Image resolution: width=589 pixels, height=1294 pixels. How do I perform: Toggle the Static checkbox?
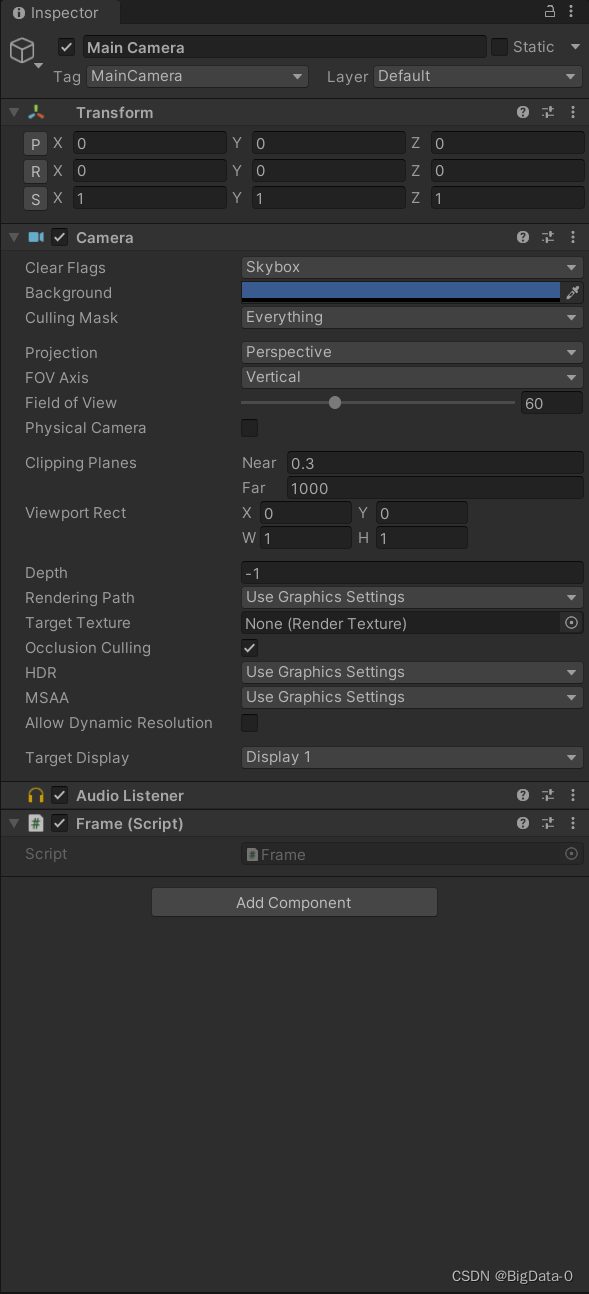[x=500, y=47]
